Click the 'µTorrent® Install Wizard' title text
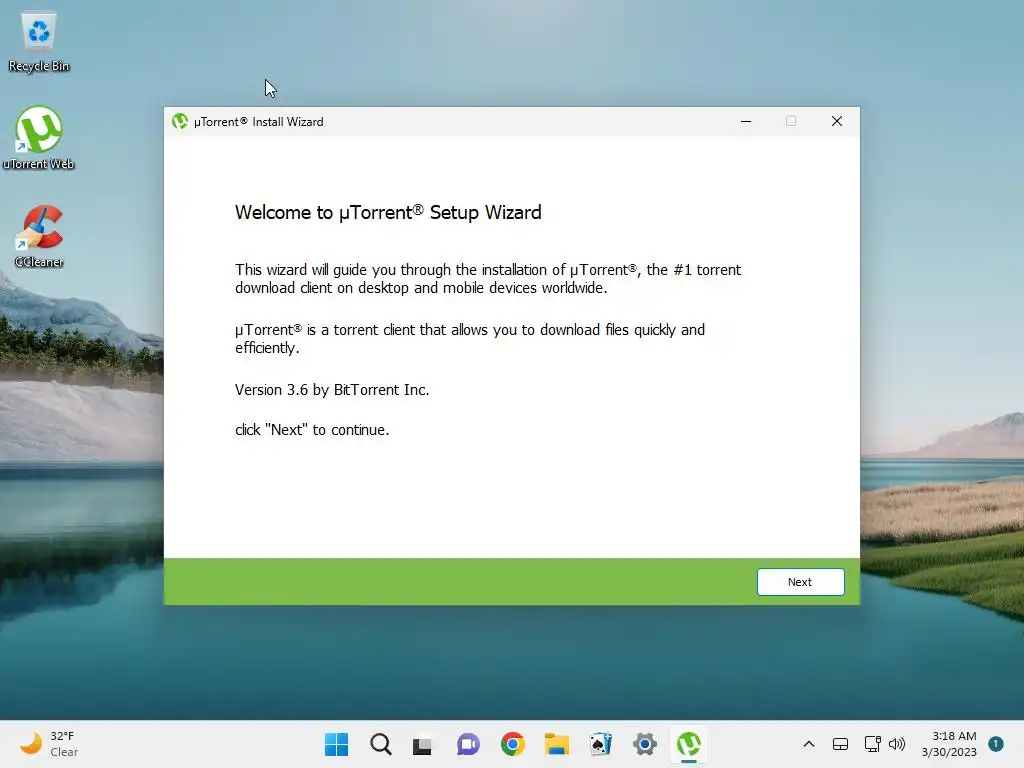The image size is (1024, 768). pos(259,122)
